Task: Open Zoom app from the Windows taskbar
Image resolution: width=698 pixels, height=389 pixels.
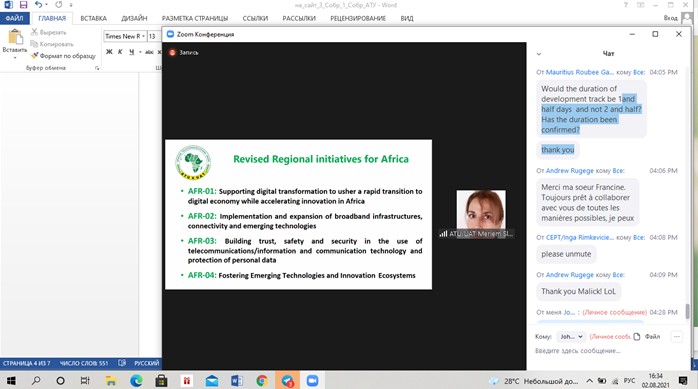Action: pyautogui.click(x=312, y=381)
